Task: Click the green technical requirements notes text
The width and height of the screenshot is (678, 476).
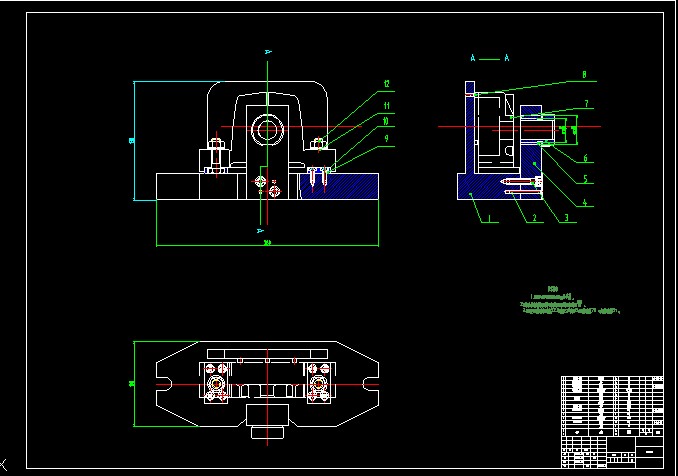Action: click(x=570, y=304)
